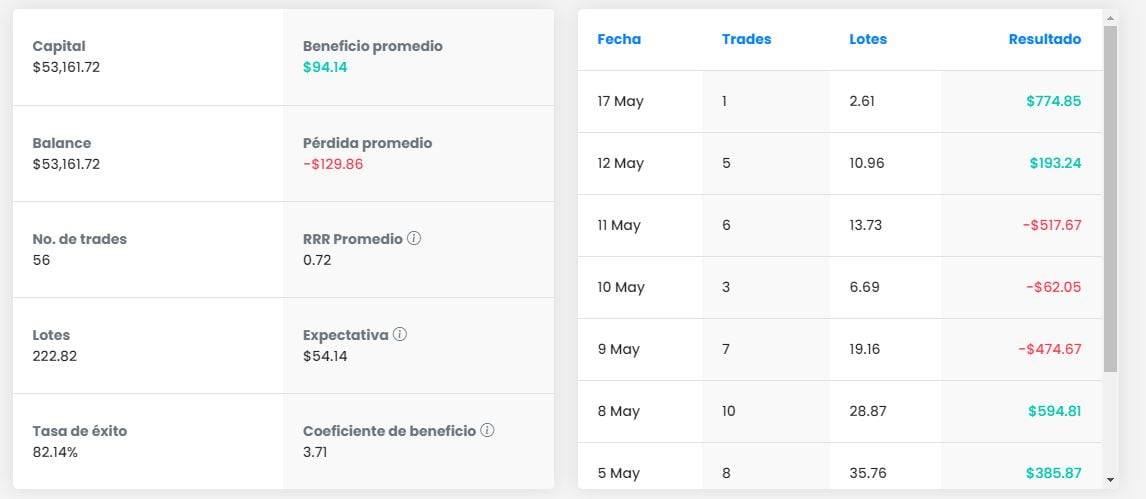Sort table by Resultado column header
The height and width of the screenshot is (499, 1146).
[1044, 40]
